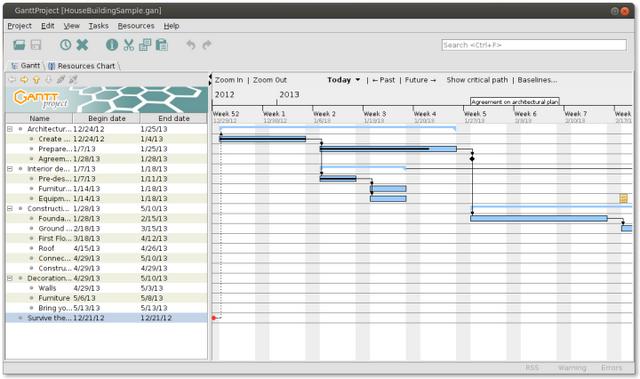This screenshot has height=379, width=640.
Task: Collapse the Architectural design task group
Action: pos(10,129)
